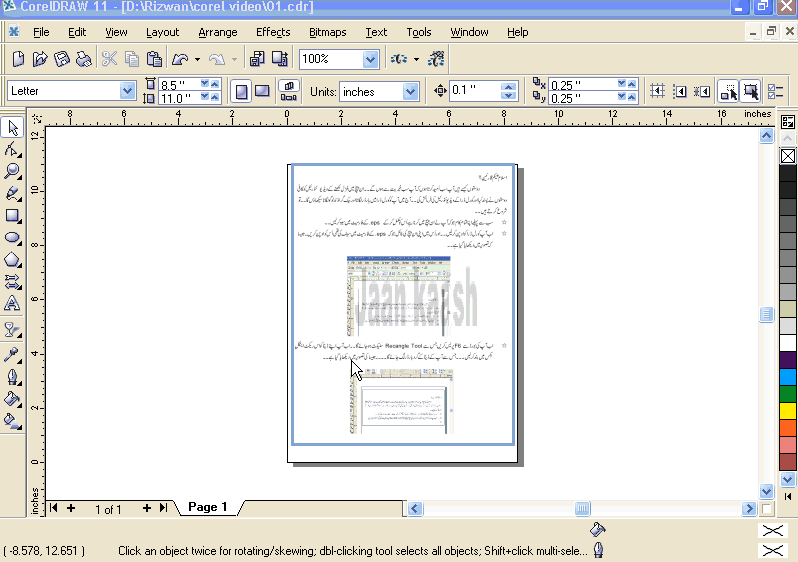Open the Effects menu
This screenshot has height=562, width=798.
273,32
